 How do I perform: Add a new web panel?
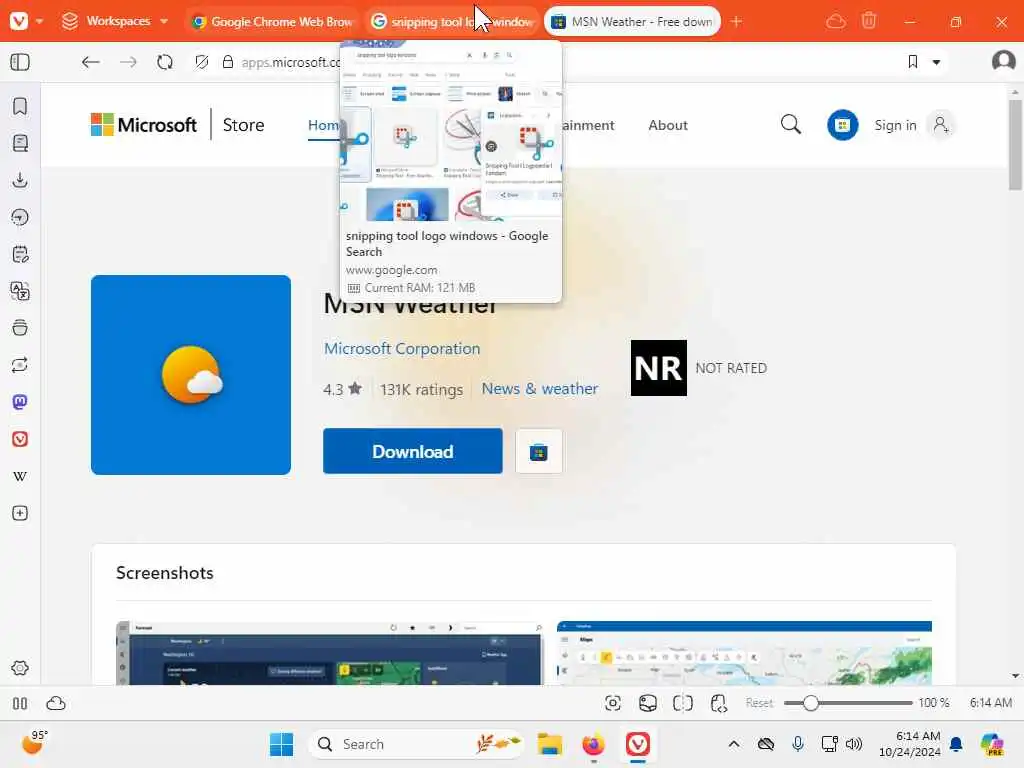20,513
